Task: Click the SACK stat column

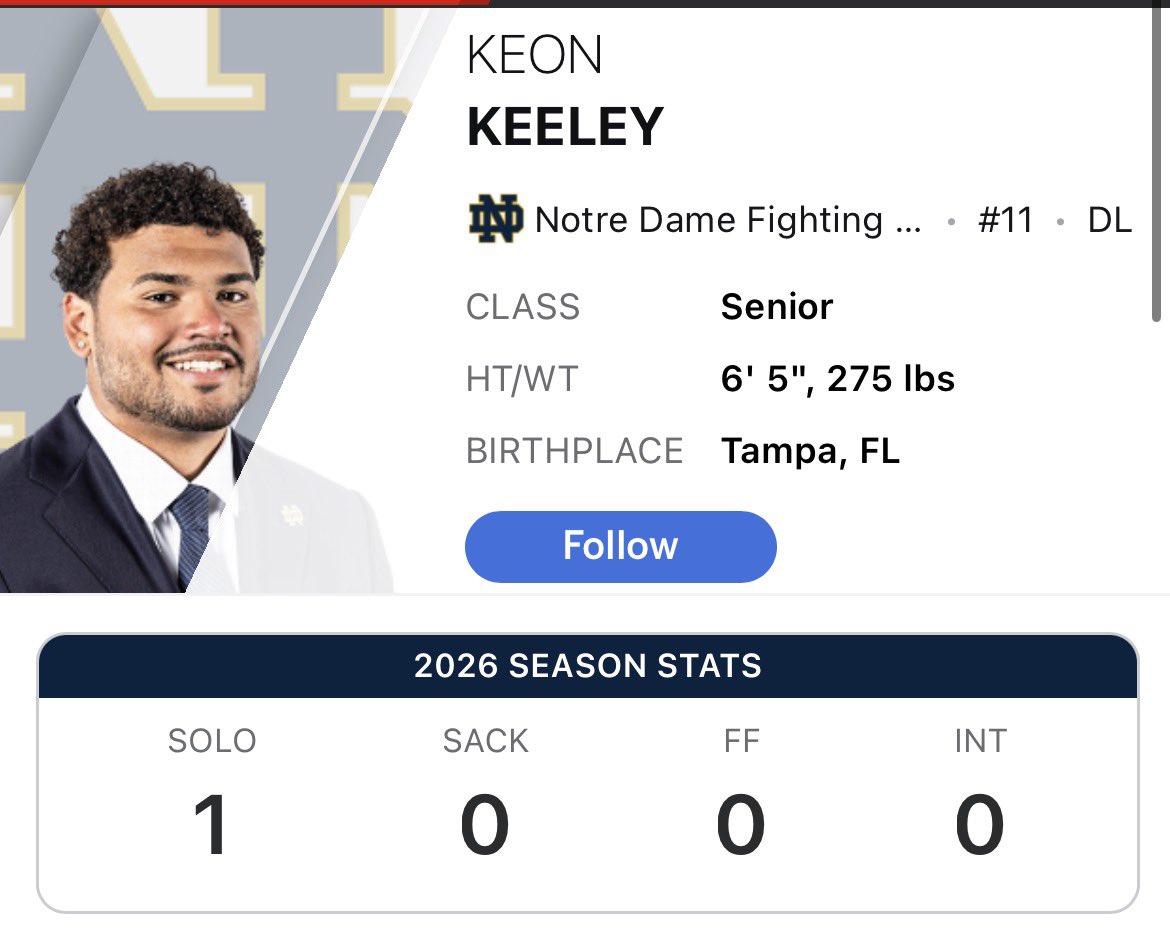Action: 485,791
